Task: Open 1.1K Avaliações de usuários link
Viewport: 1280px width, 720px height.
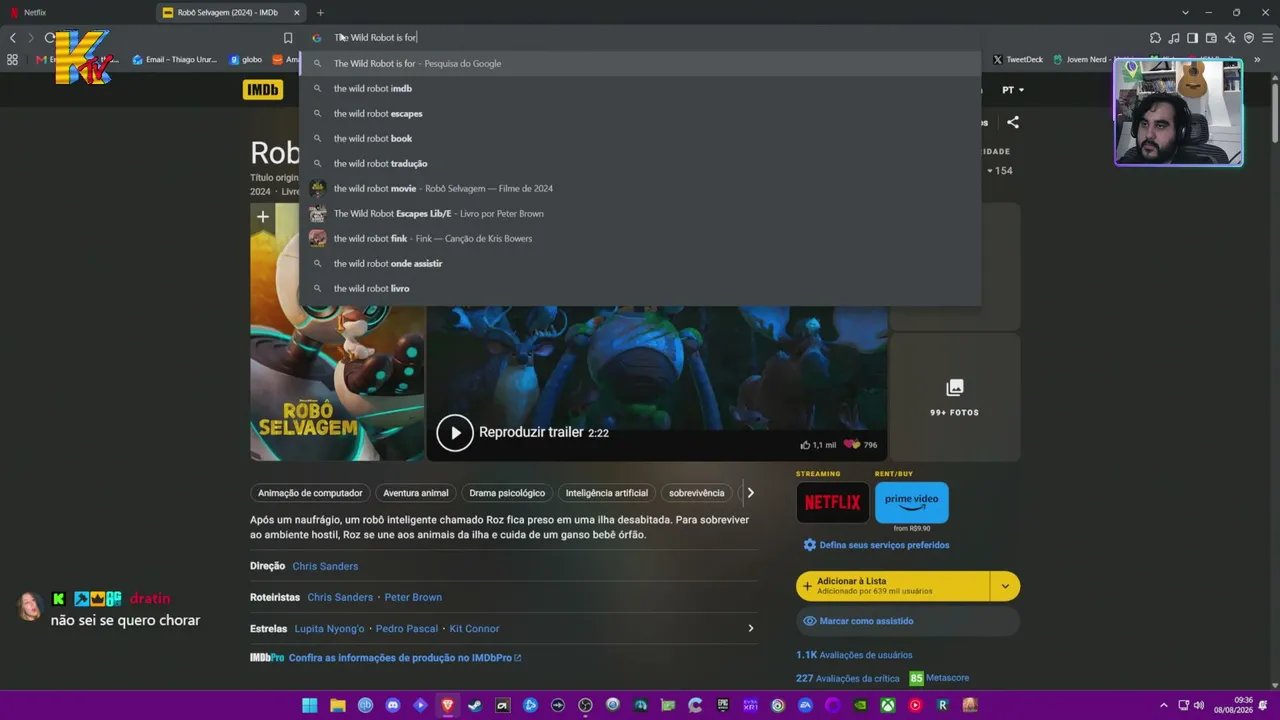Action: pyautogui.click(x=854, y=655)
